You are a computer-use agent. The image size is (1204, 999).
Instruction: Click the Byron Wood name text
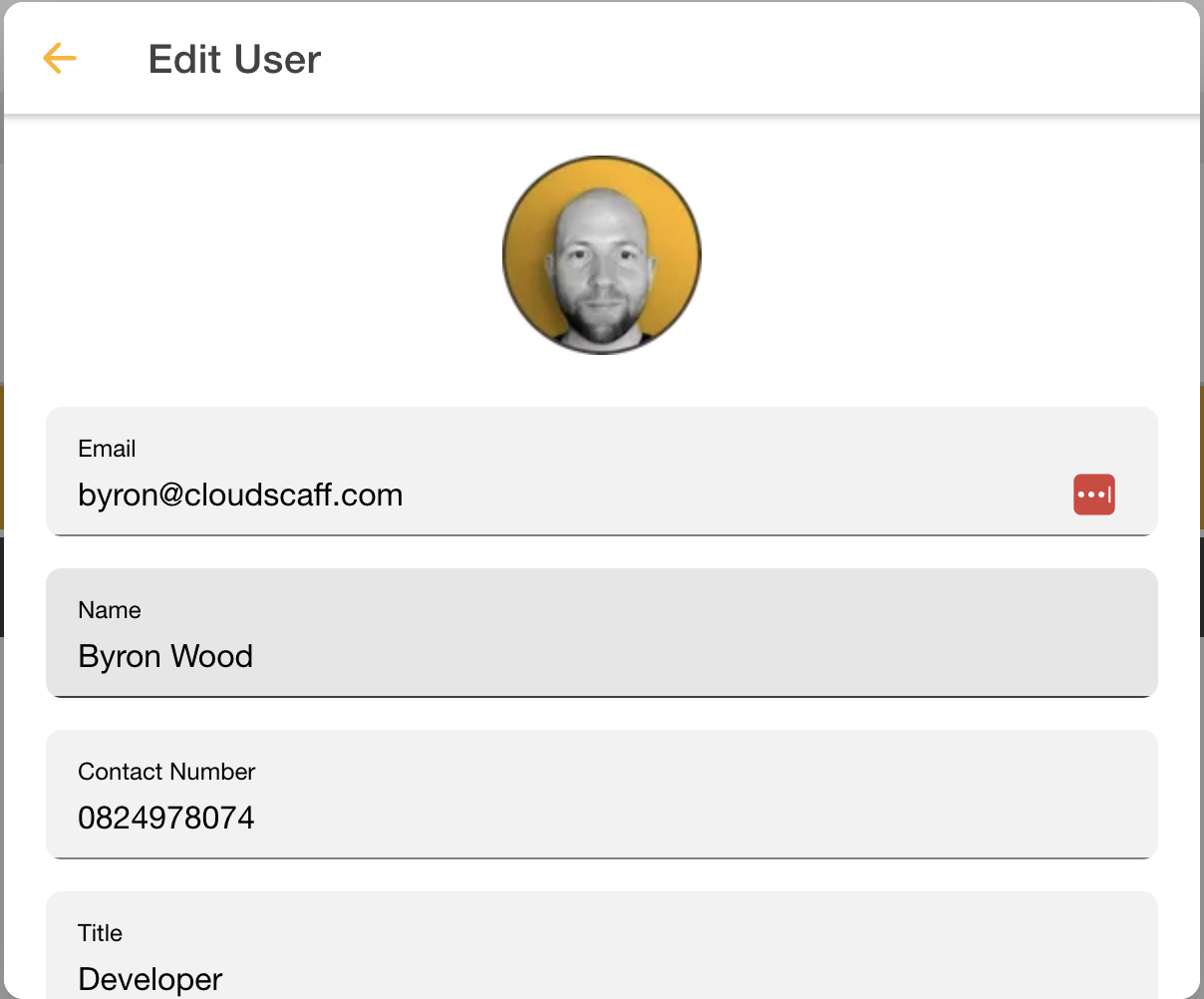165,657
